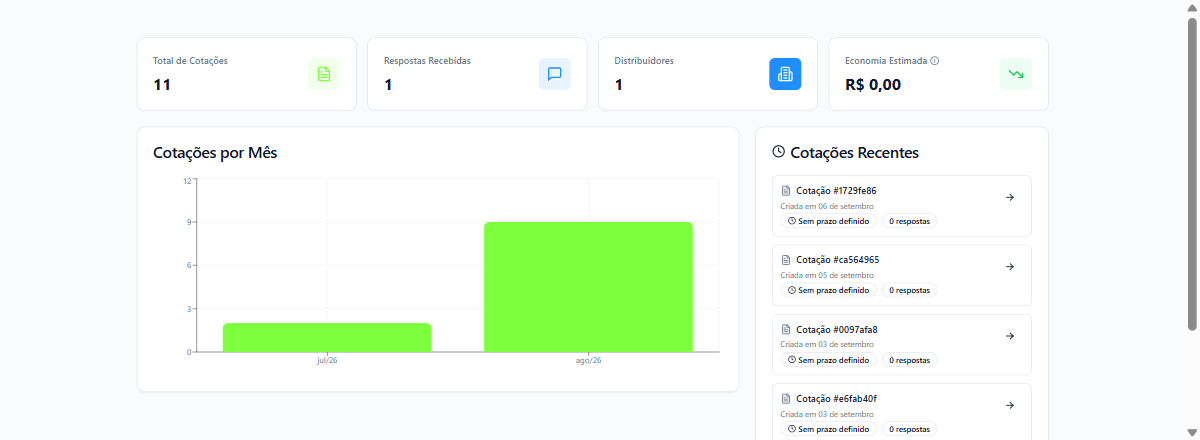
Task: Click the R$ 0,00 savings value
Action: [873, 85]
